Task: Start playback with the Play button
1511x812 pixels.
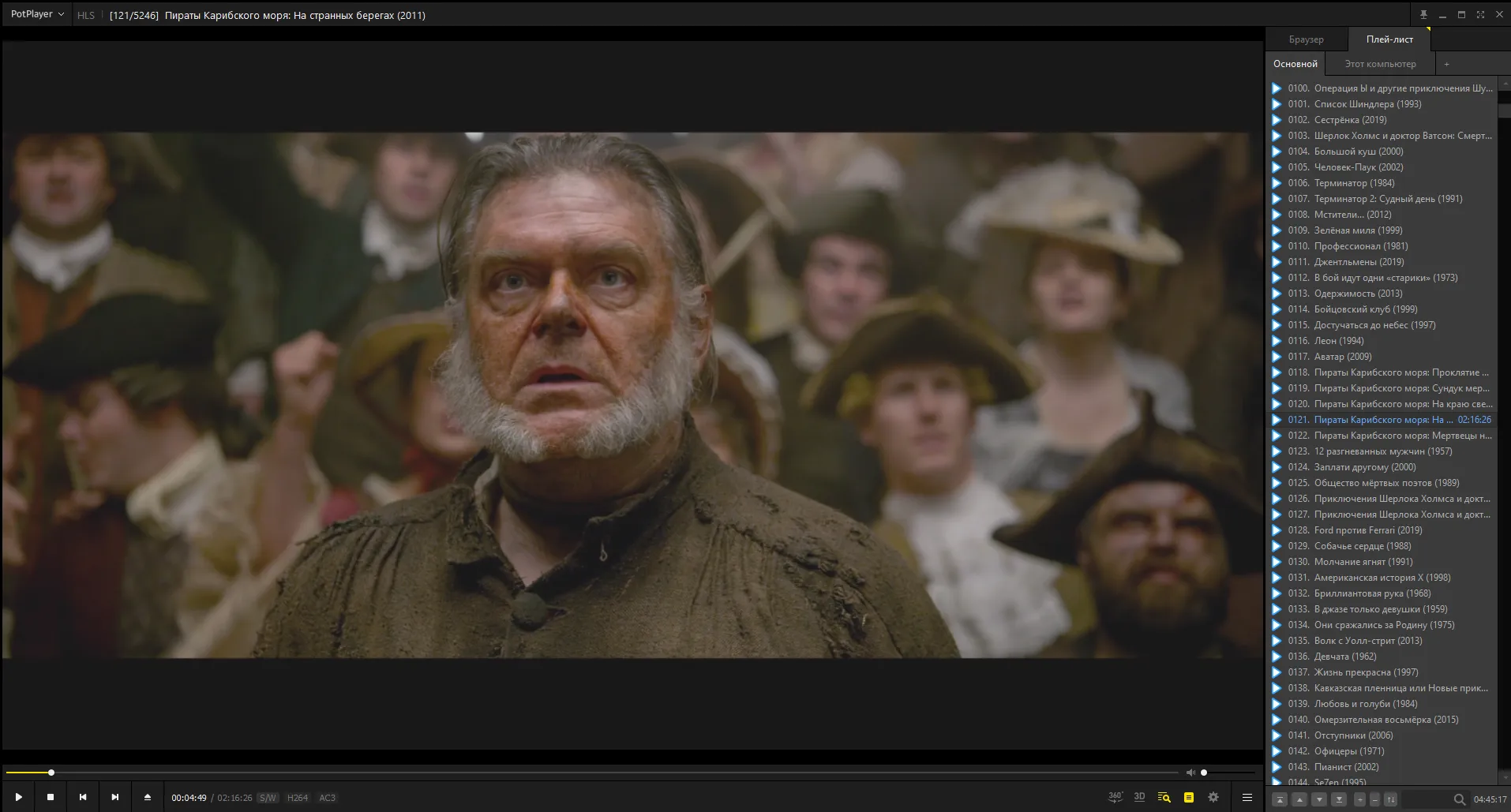Action: pos(19,798)
